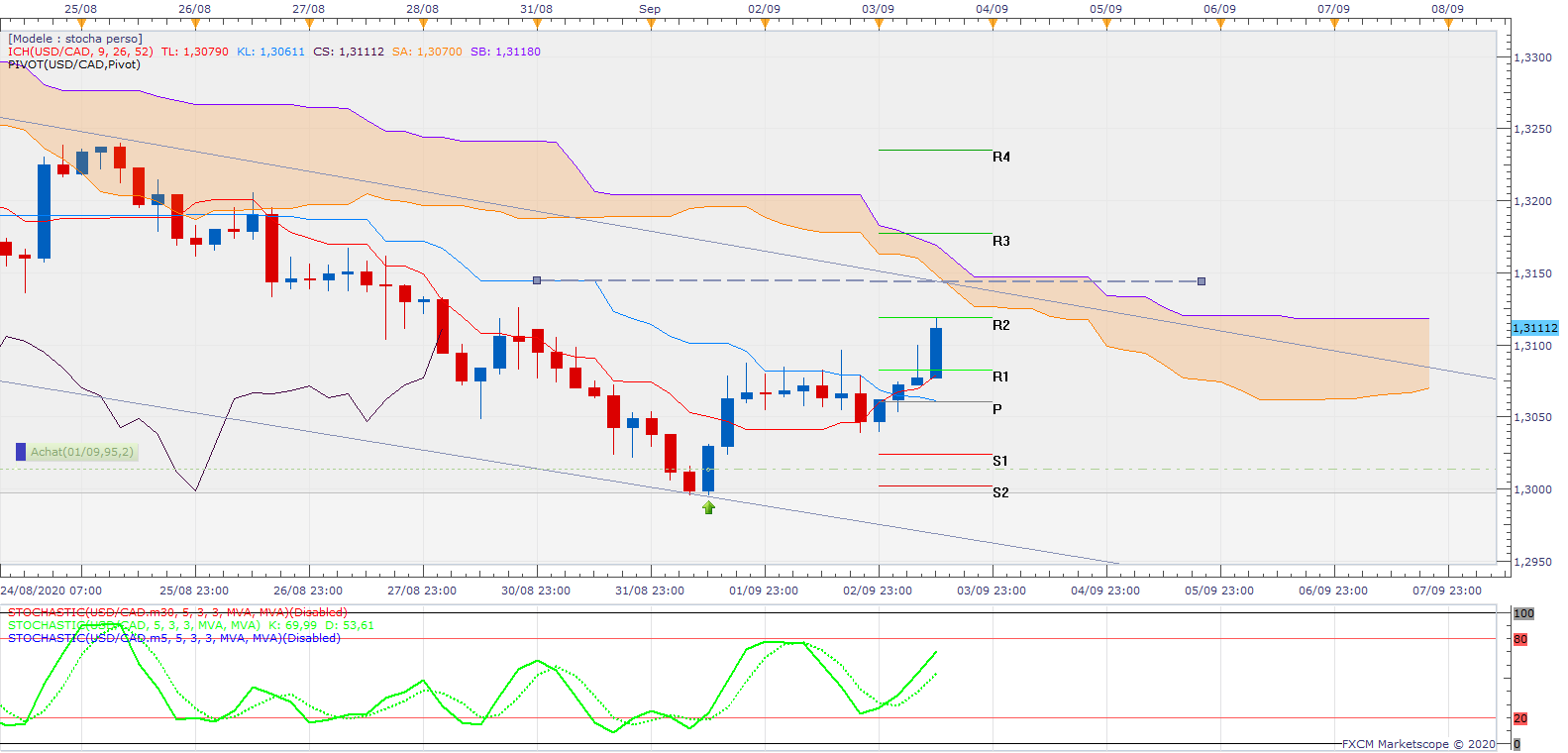Screen dimensions: 1568x753
Task: Click the disabled STOCHASTIC m30 indicator label
Action: pos(177,612)
